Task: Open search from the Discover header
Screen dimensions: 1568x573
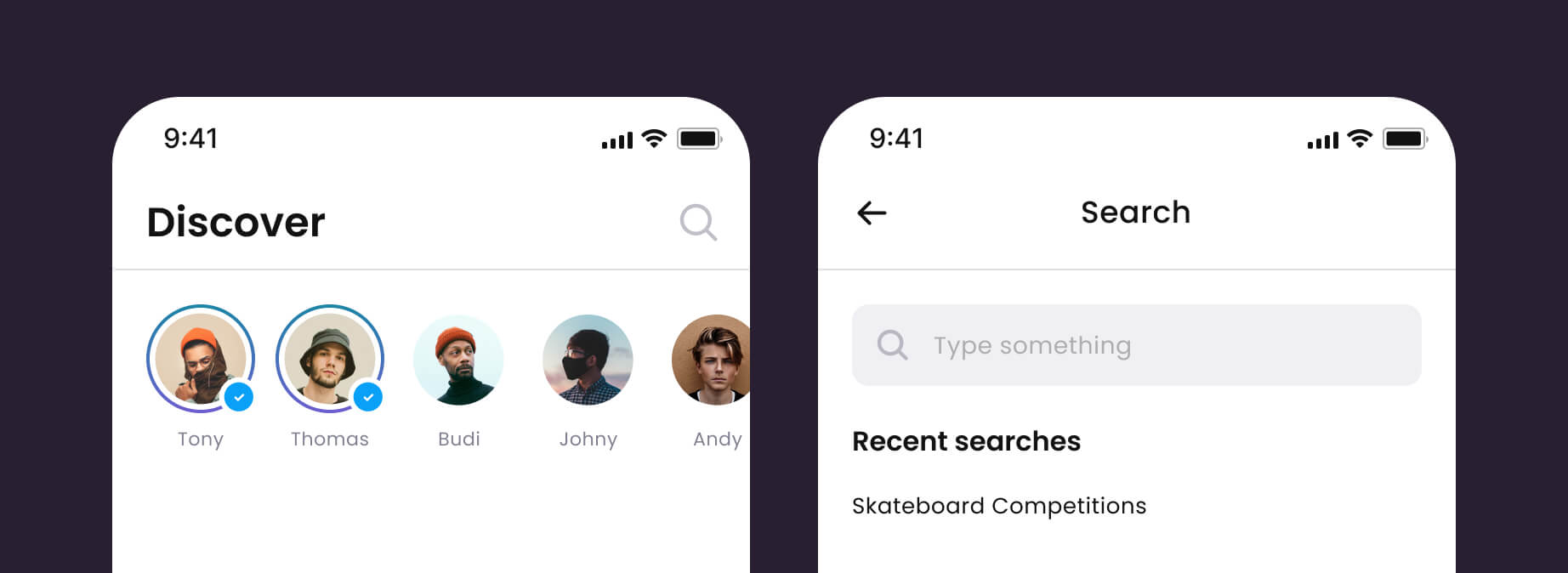Action: tap(698, 223)
